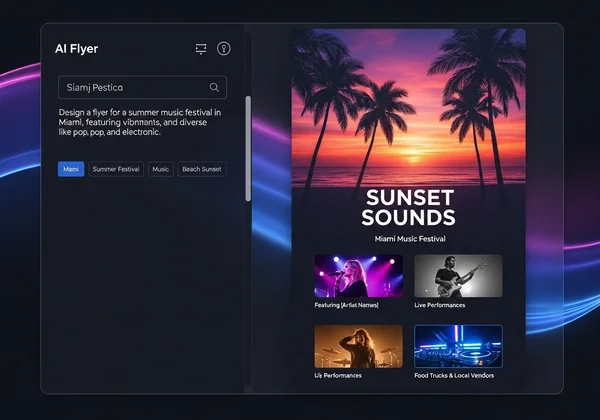This screenshot has width=600, height=420.
Task: Open the guitarist thumbnail above 'Live Performances'
Action: click(x=458, y=276)
